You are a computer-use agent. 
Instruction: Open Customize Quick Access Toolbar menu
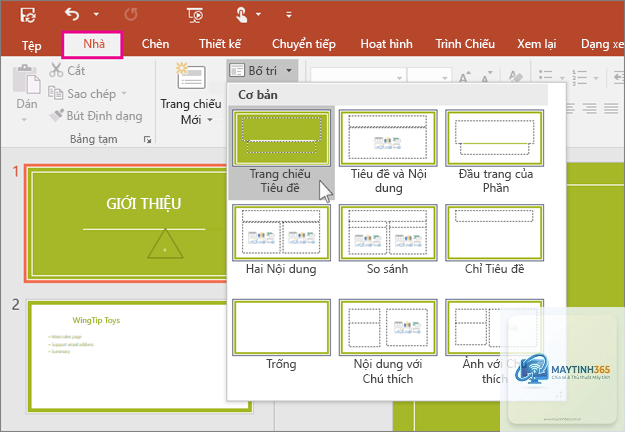(x=289, y=15)
